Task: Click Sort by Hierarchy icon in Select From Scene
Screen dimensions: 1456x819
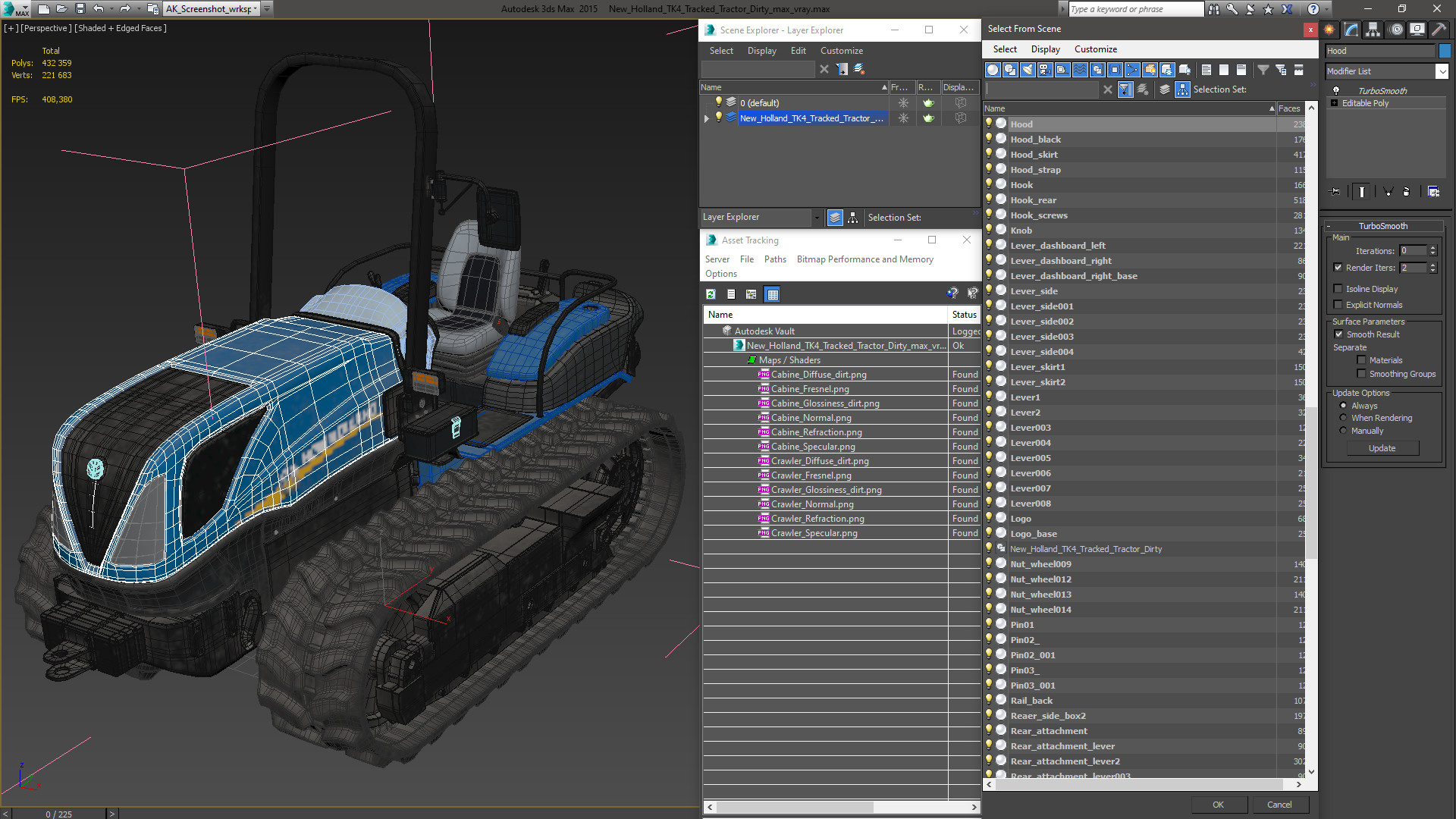Action: [x=1182, y=89]
